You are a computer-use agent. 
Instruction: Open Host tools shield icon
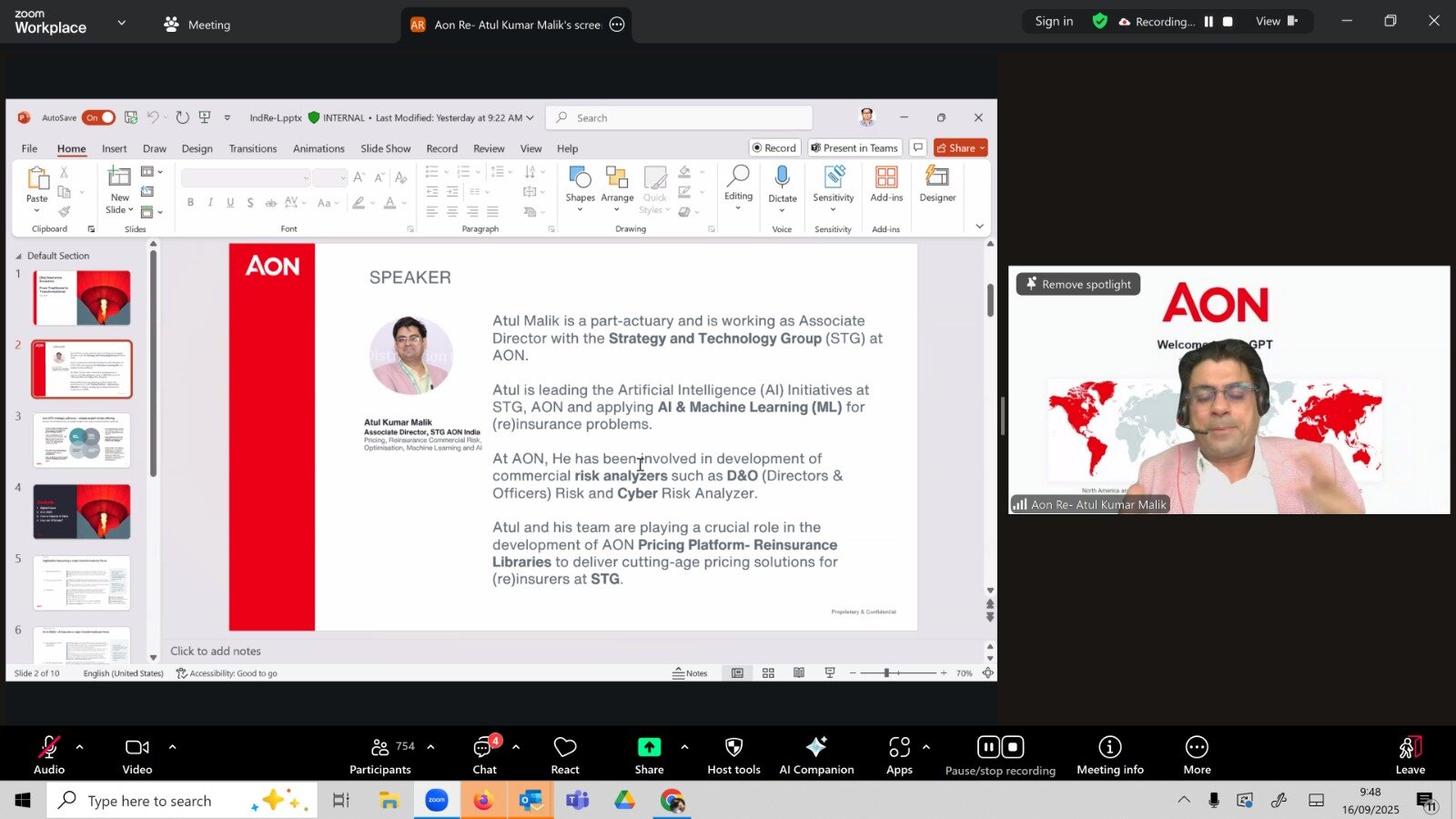click(733, 755)
